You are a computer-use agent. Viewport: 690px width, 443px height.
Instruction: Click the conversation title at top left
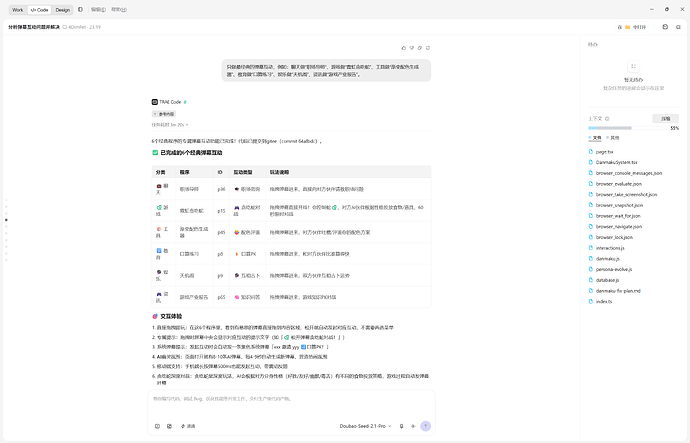(34, 27)
